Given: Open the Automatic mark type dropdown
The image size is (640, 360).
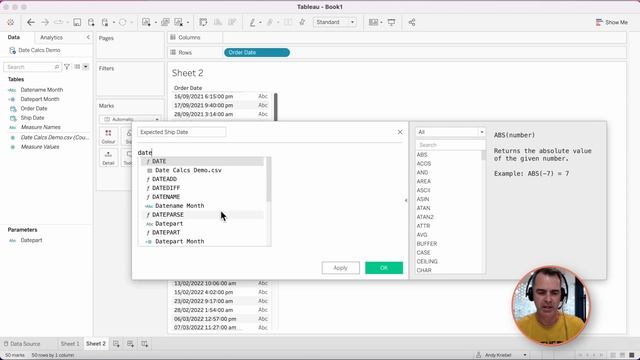Looking at the screenshot, I should pyautogui.click(x=130, y=119).
